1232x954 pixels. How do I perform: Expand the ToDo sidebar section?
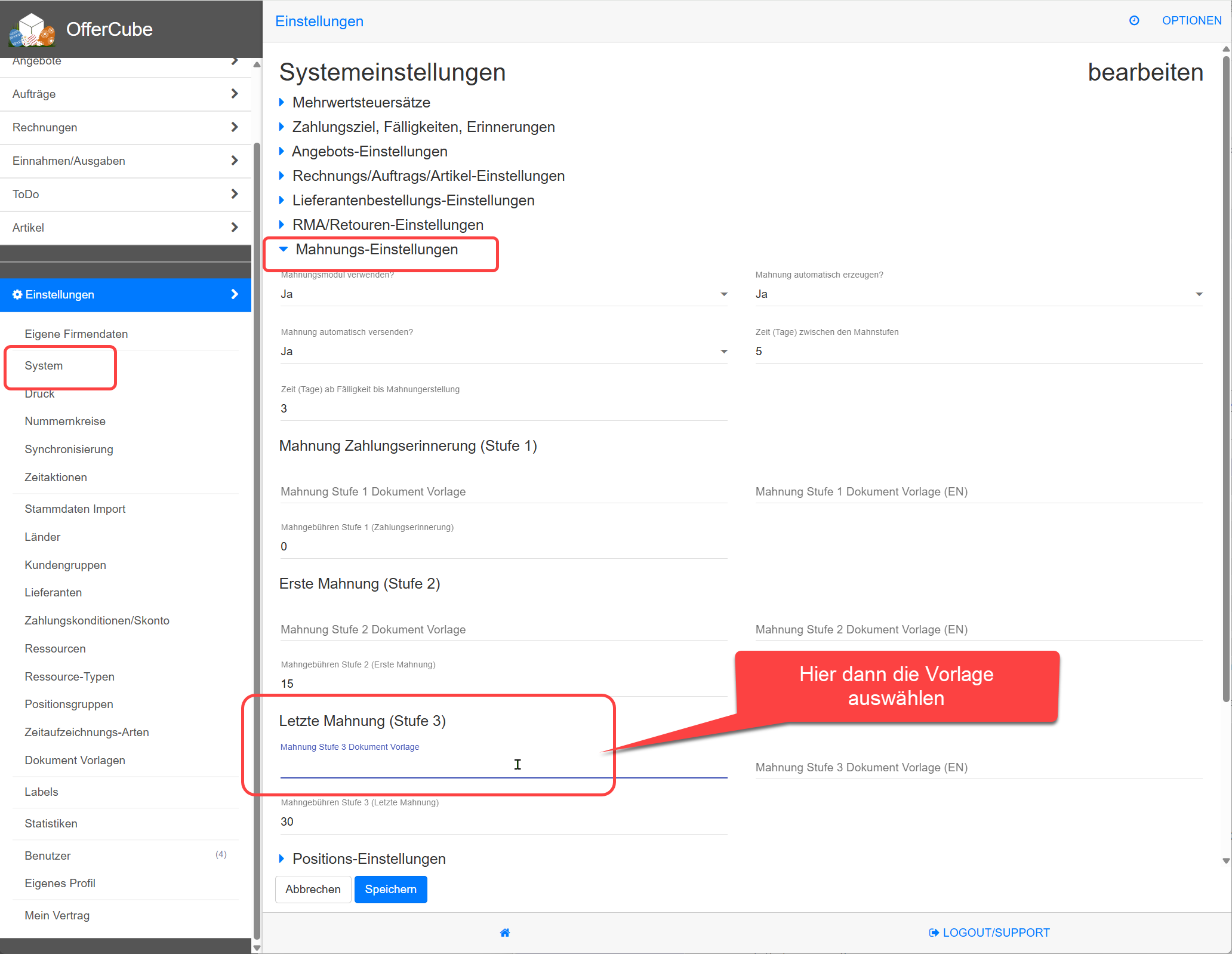pos(125,195)
